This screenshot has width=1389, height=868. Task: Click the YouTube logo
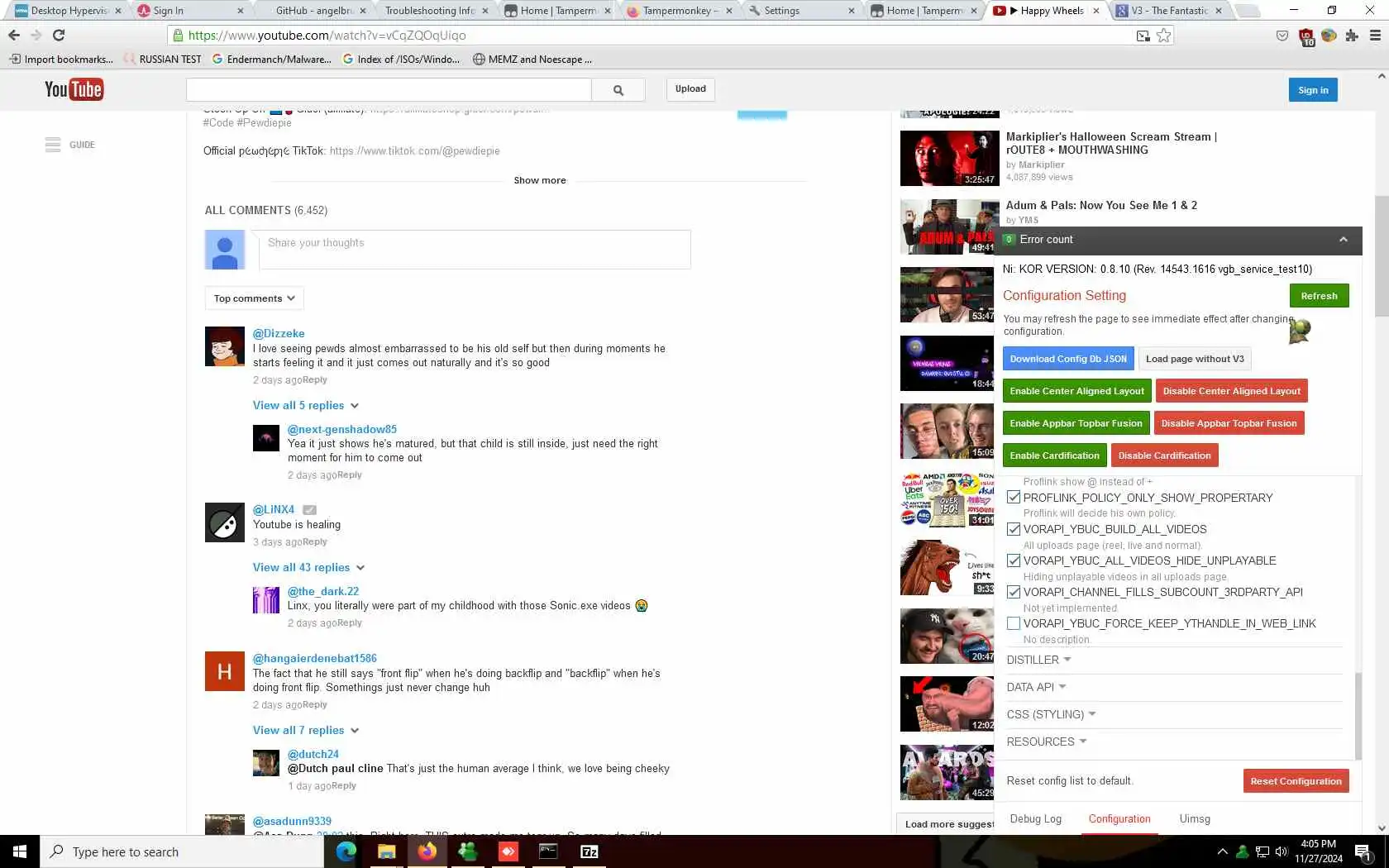(x=74, y=89)
